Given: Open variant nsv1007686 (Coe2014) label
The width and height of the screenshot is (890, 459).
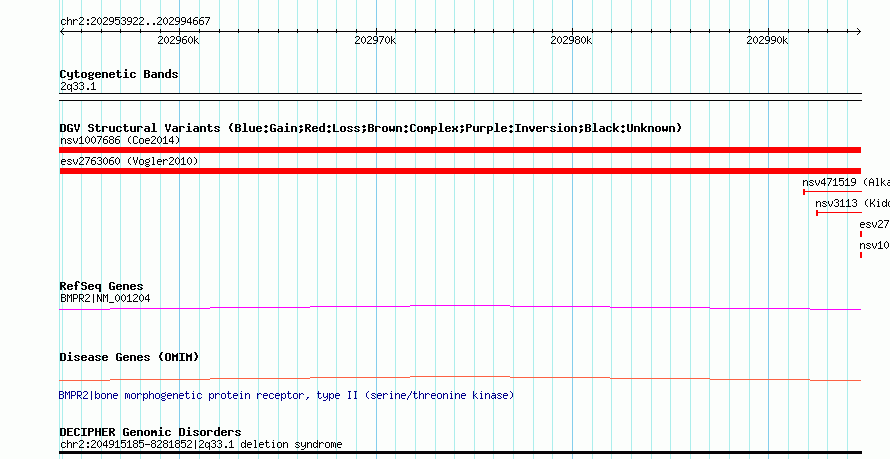Looking at the screenshot, I should 120,140.
